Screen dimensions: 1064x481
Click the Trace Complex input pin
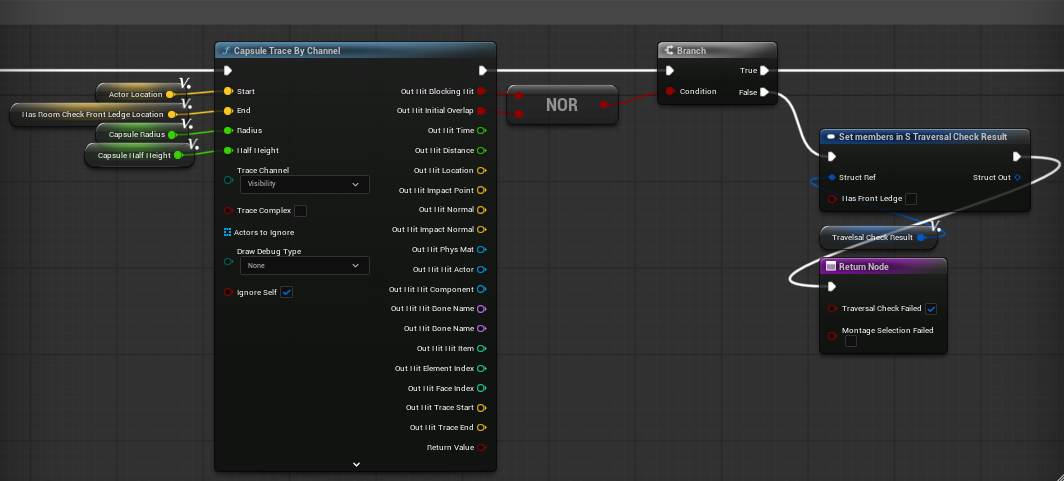(228, 211)
